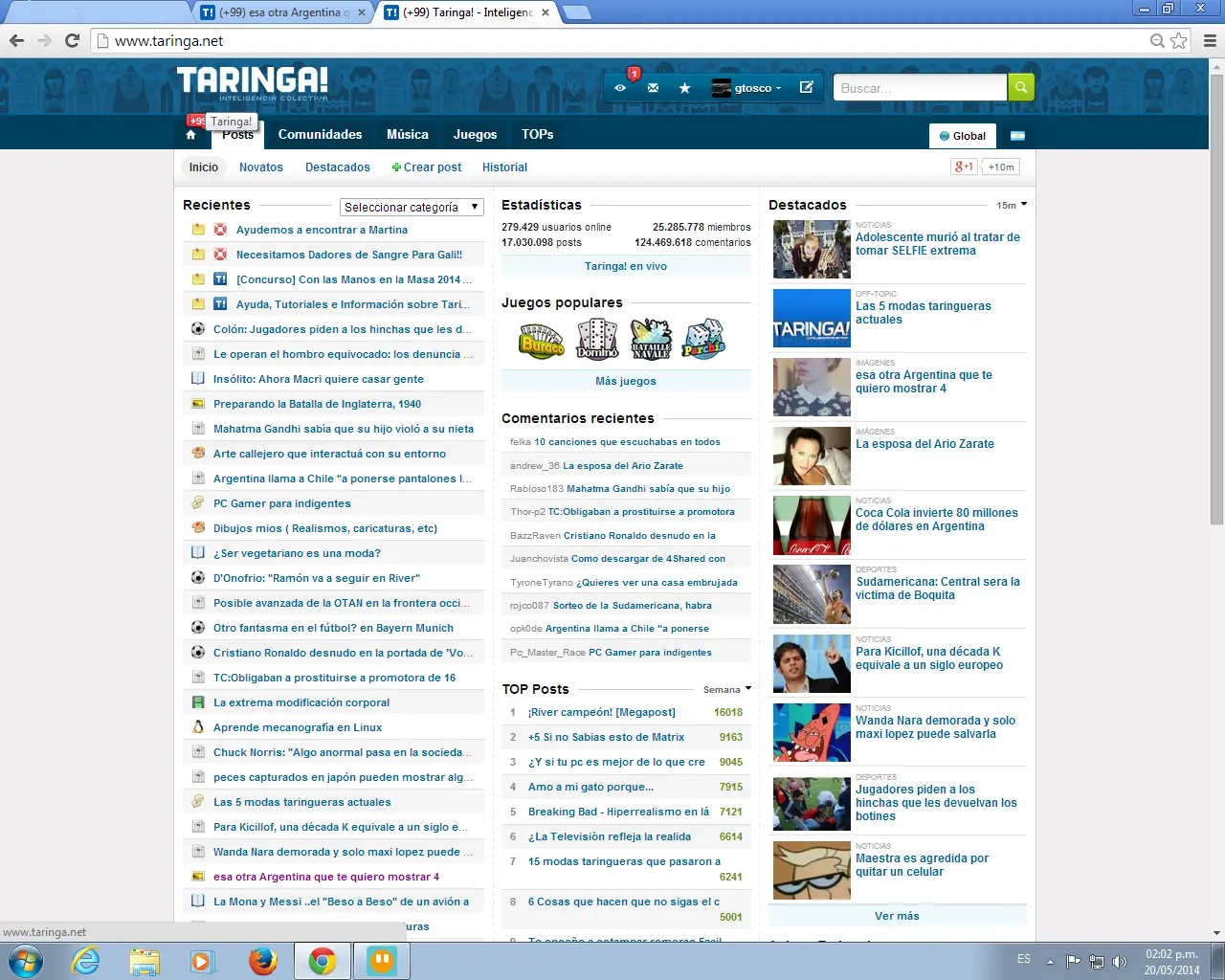Launch the Parchís game icon
Viewport: 1225px width, 980px height.
[703, 340]
